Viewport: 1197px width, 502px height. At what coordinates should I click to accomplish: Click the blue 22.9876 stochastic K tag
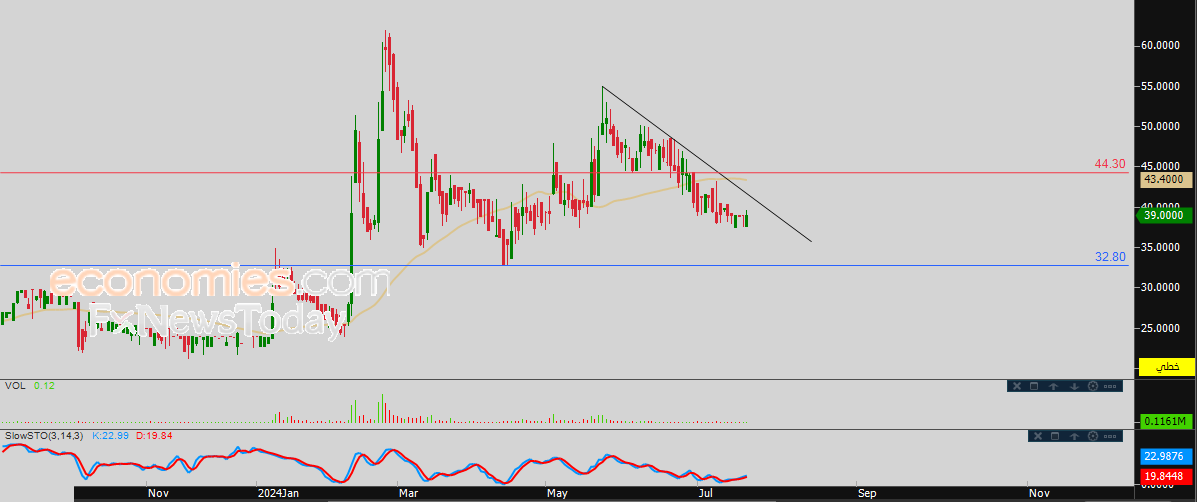[1167, 457]
